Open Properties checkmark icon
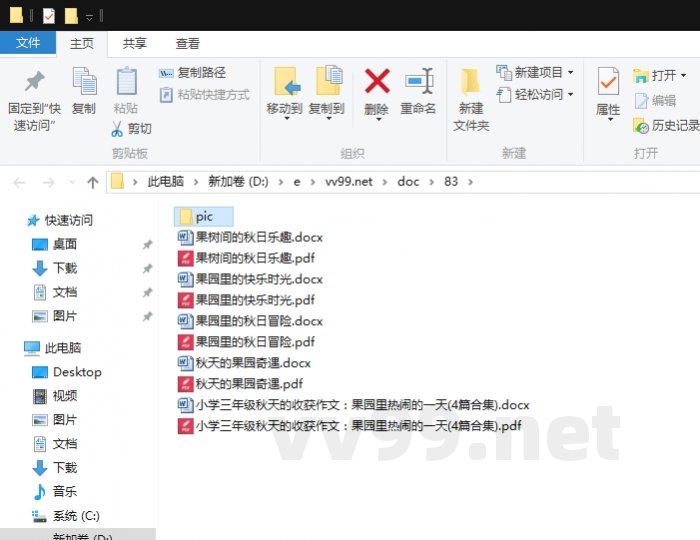This screenshot has height=540, width=700. tap(608, 93)
